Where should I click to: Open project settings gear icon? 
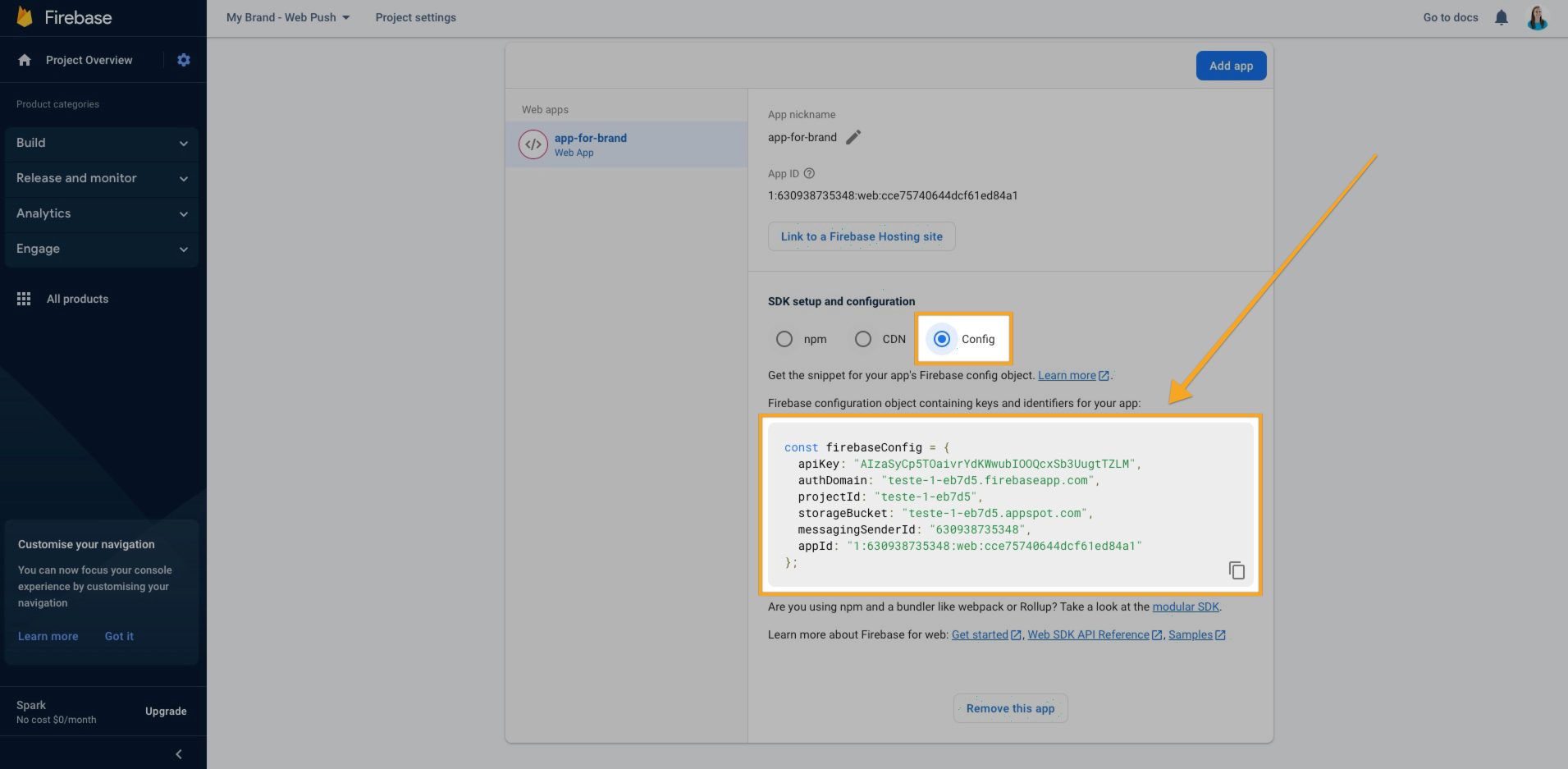click(x=184, y=60)
